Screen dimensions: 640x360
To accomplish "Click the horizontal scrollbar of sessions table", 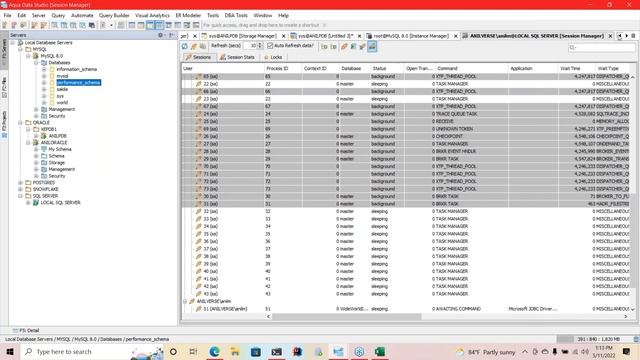I will click(347, 316).
